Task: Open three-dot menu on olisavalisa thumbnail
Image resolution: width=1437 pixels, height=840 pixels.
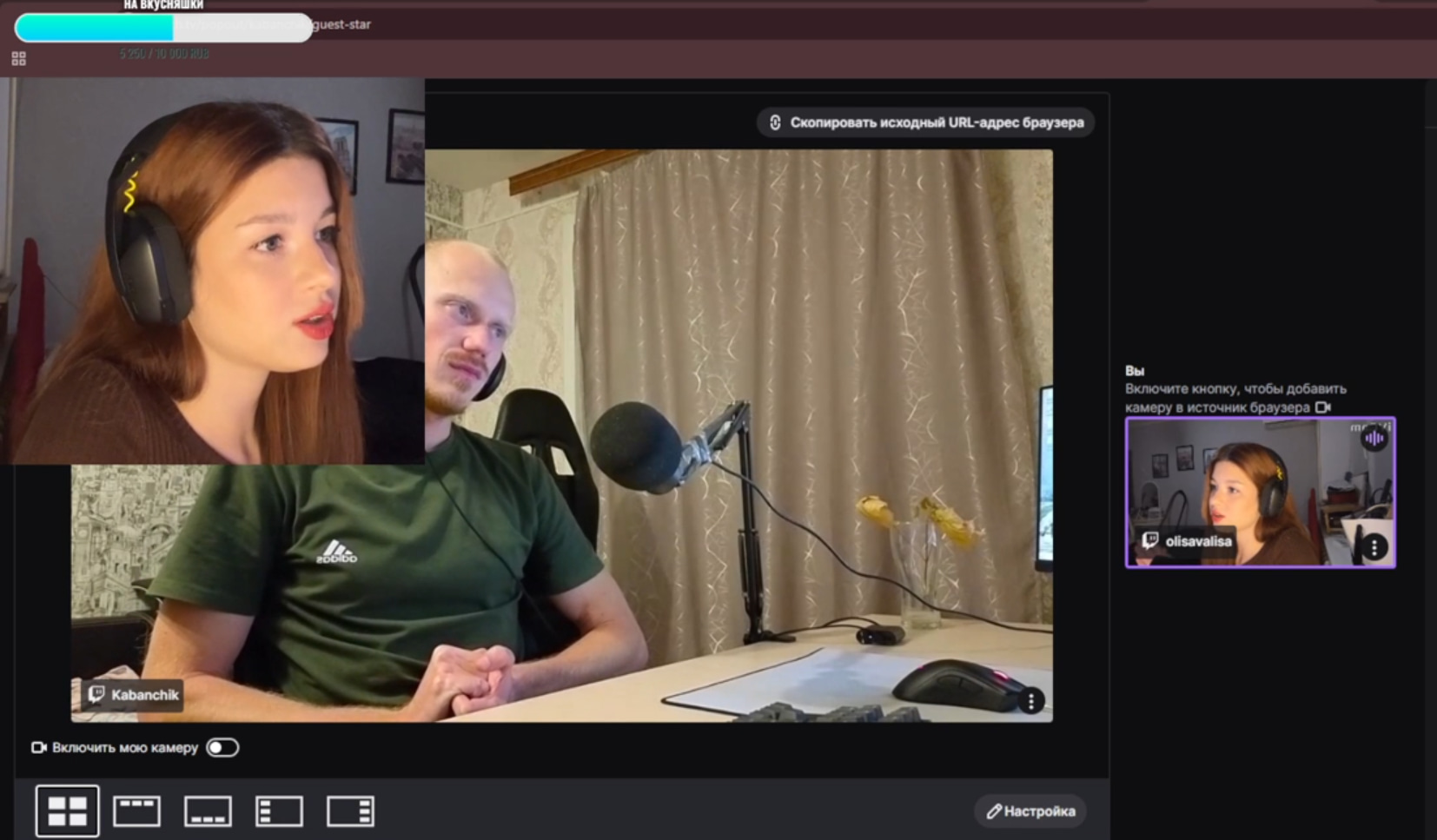Action: click(1374, 547)
